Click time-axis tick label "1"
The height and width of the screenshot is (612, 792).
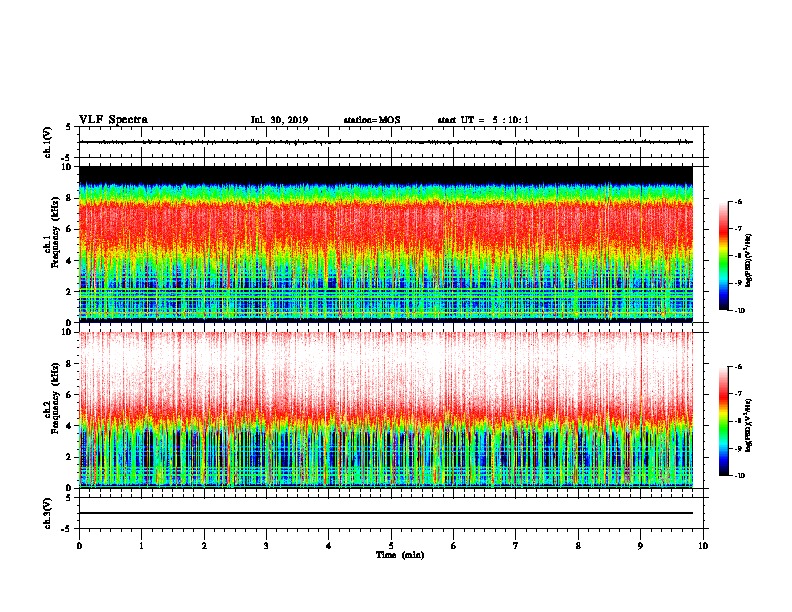[x=141, y=546]
